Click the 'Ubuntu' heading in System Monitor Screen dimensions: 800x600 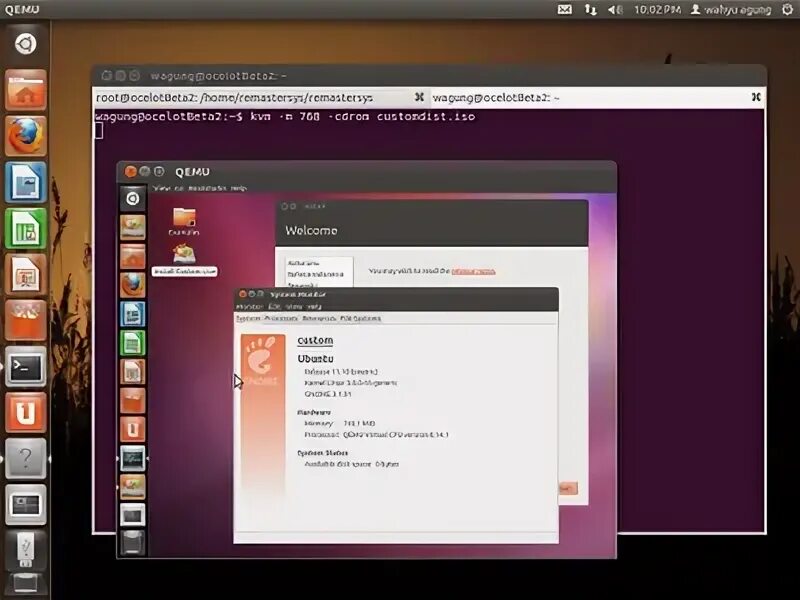pos(315,359)
